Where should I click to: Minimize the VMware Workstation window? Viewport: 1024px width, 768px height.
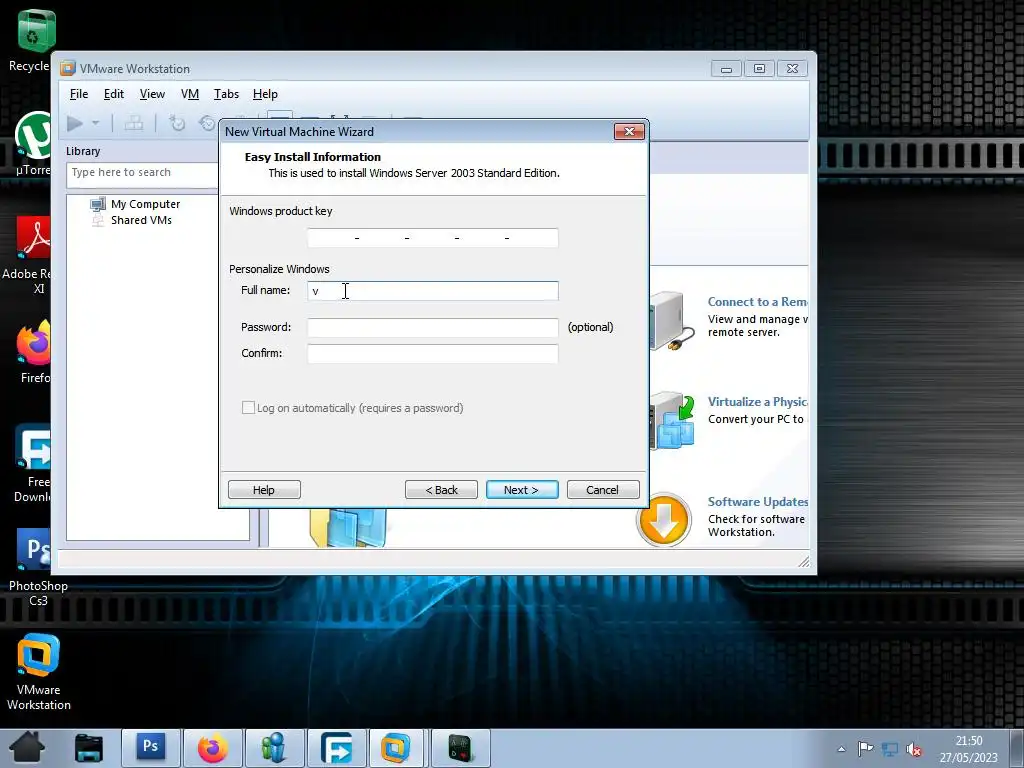click(x=726, y=69)
